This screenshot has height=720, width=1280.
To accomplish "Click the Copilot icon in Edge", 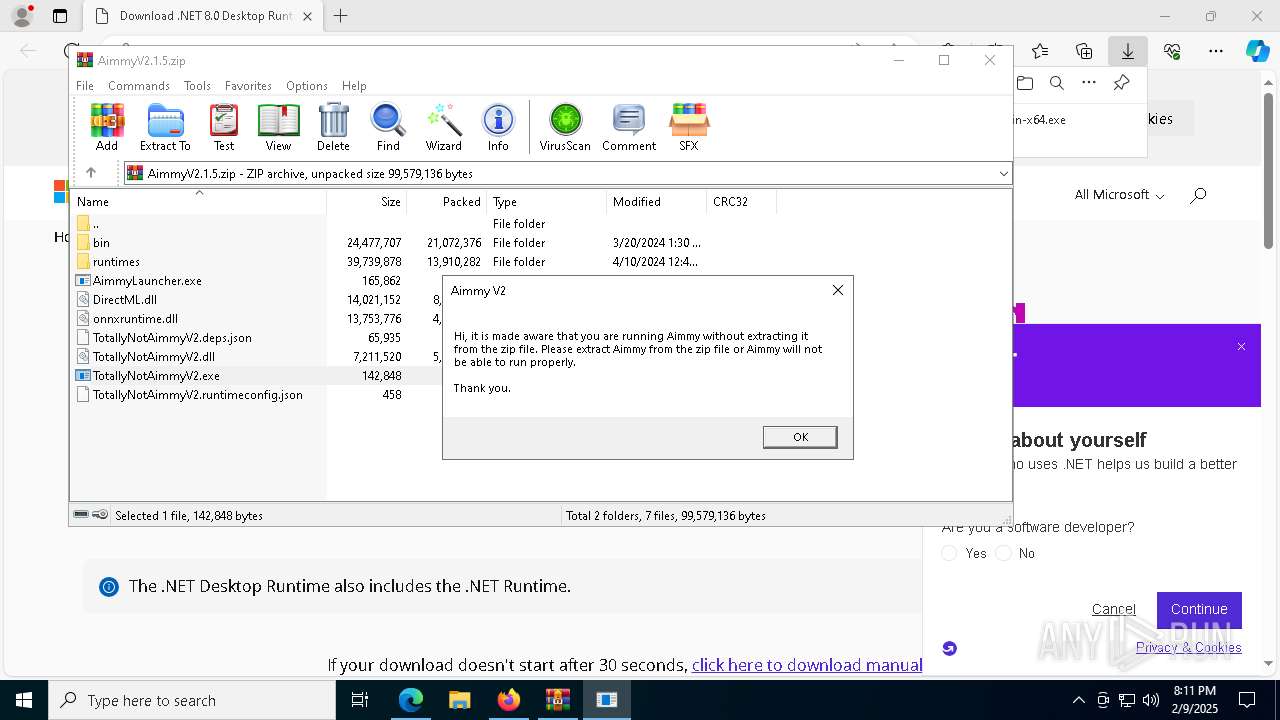I will coord(1257,51).
